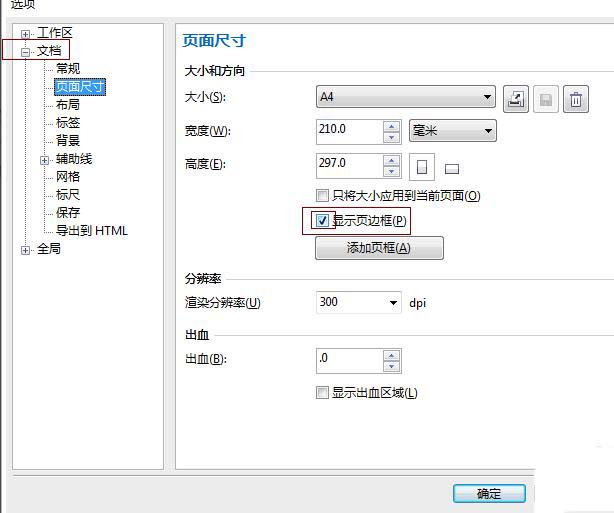The height and width of the screenshot is (513, 614).
Task: Select 标签 in the tree
Action: coord(68,123)
